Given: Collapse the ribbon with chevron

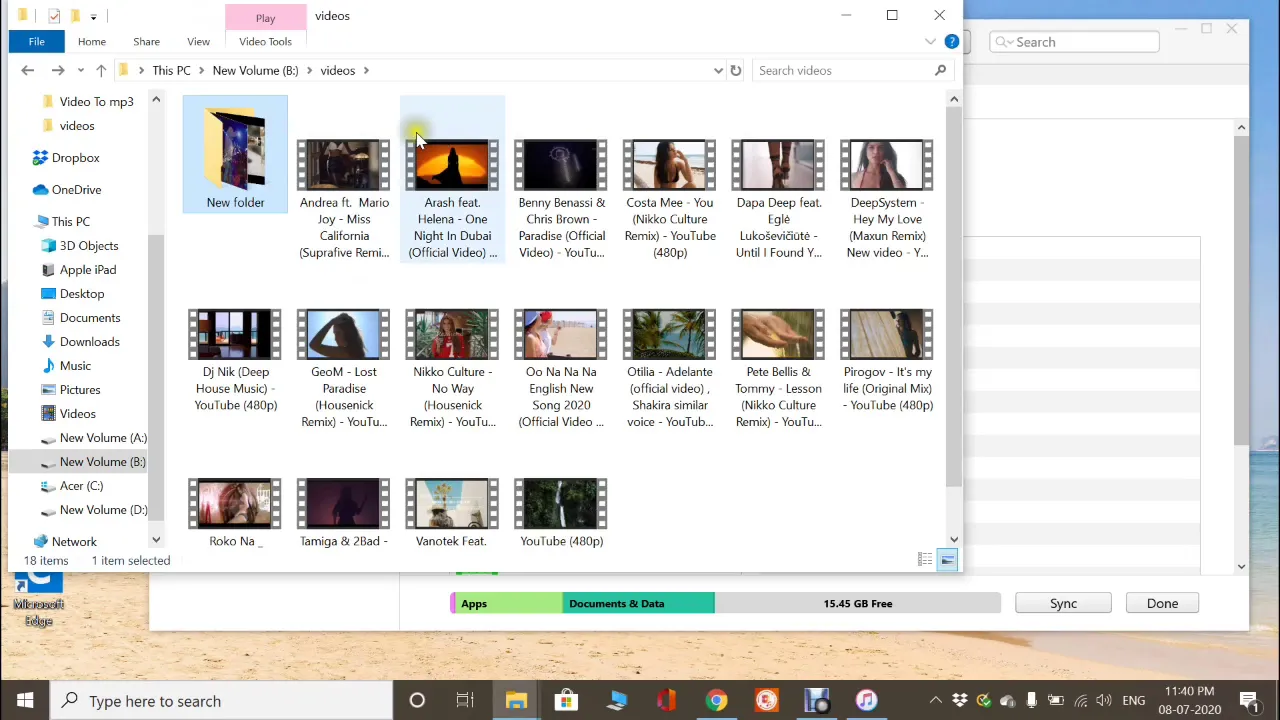Looking at the screenshot, I should pyautogui.click(x=930, y=41).
